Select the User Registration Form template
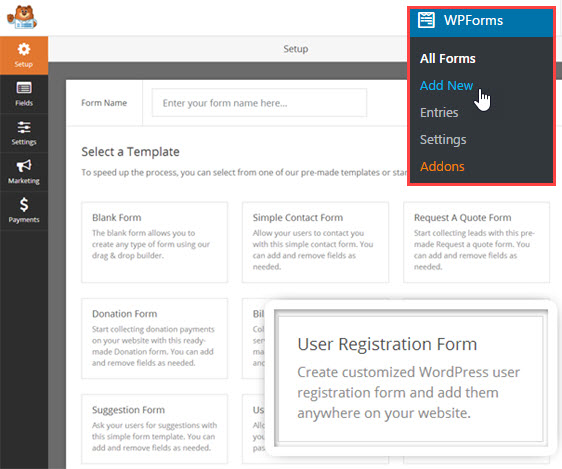Screen dimensions: 562x469 coord(411,378)
